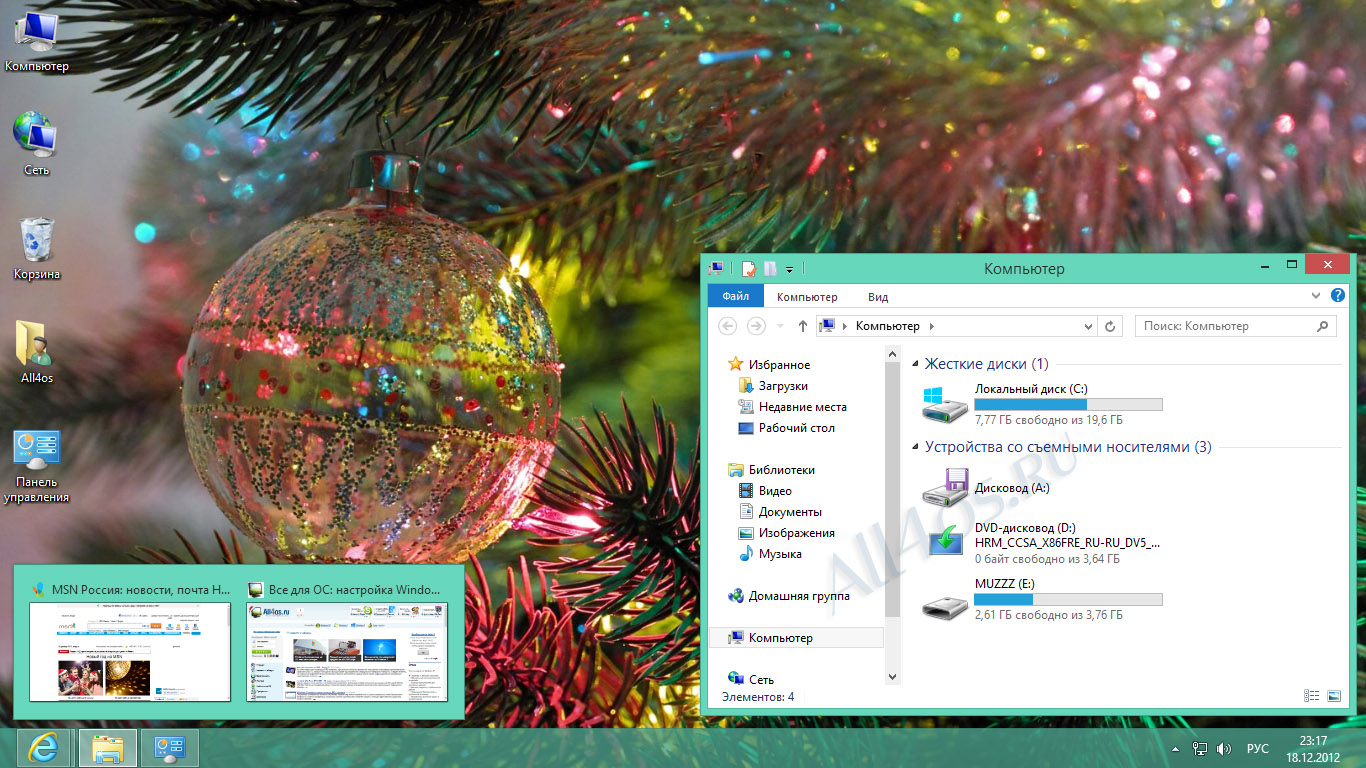The image size is (1366, 768).
Task: Click the Forward navigation arrow
Action: coord(757,326)
